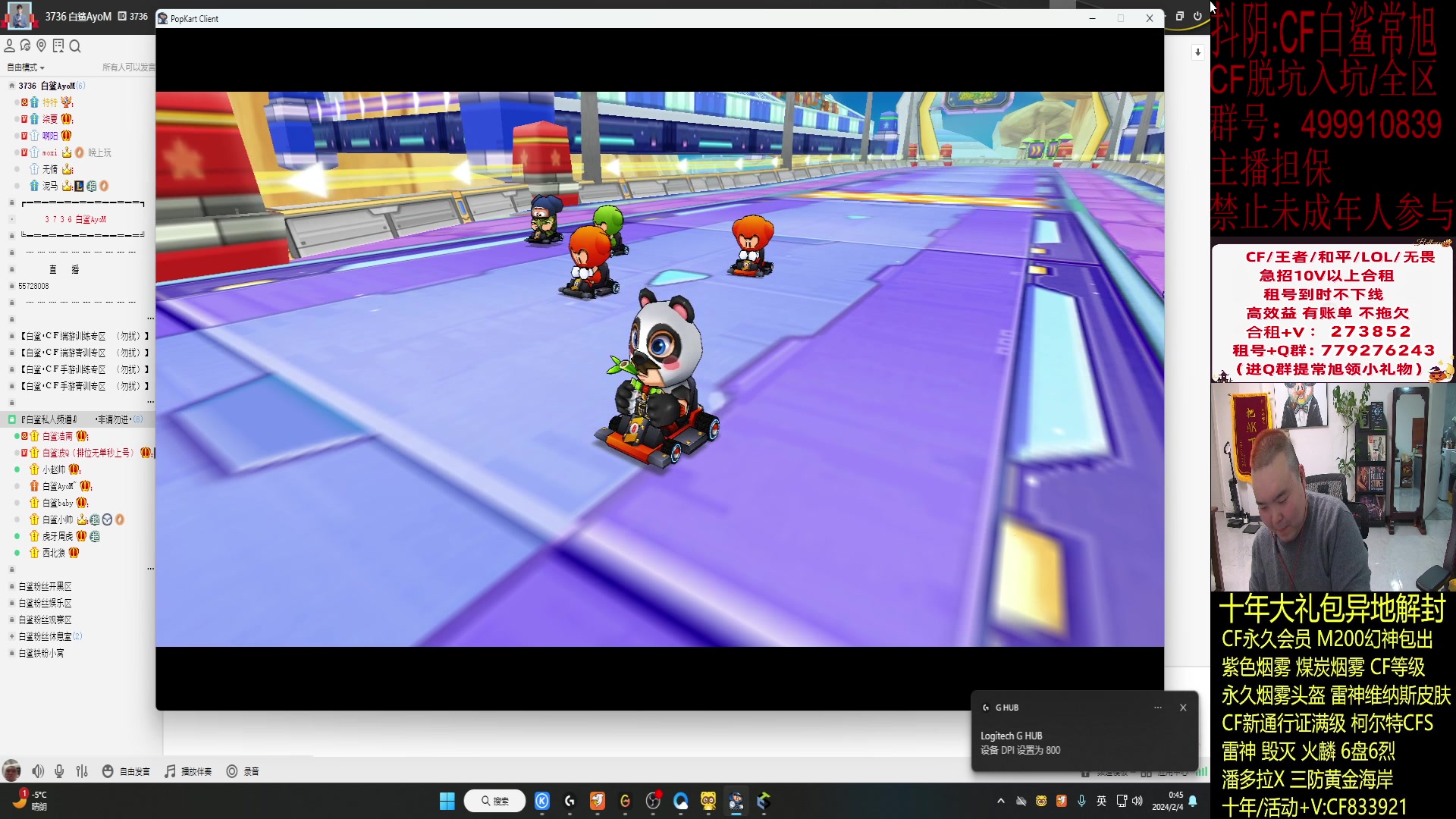Viewport: 1456px width, 819px height.
Task: Close the G HUB notification popup
Action: [x=1183, y=708]
